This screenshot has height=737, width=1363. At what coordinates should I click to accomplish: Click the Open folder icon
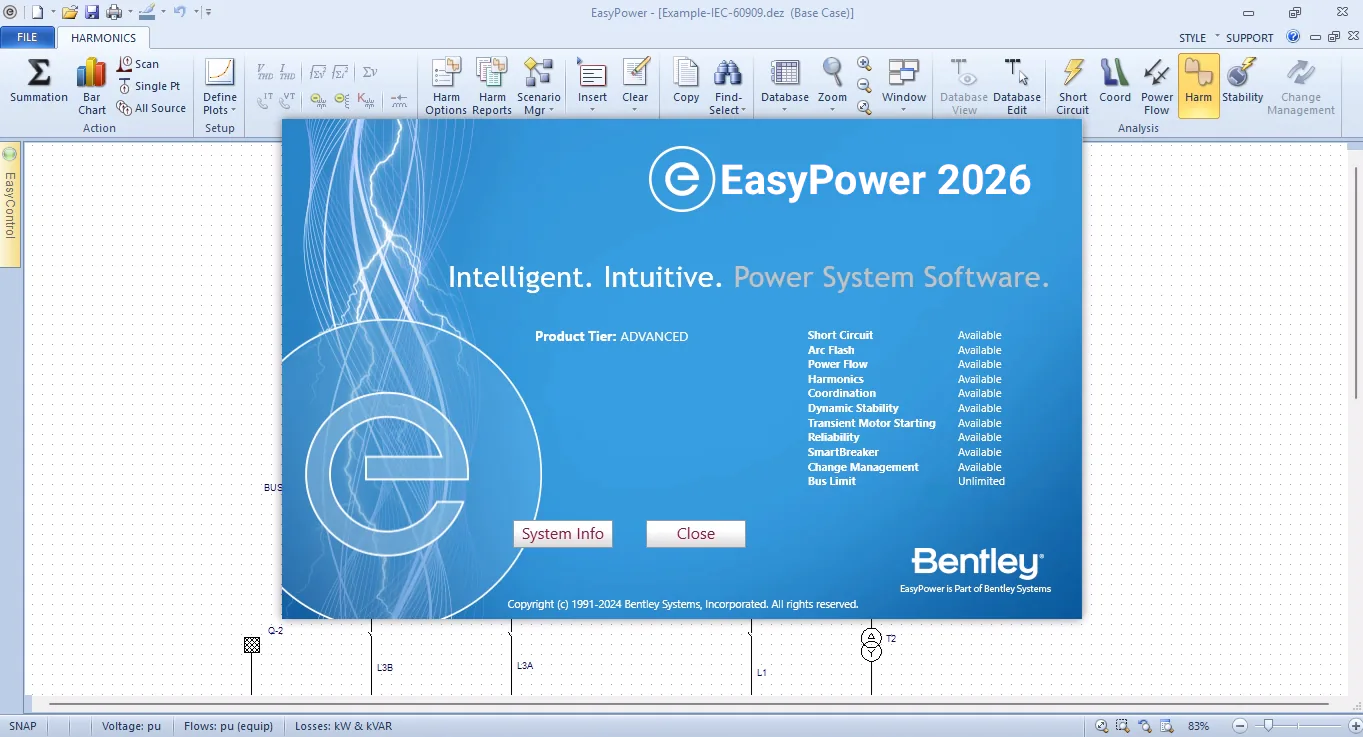69,12
